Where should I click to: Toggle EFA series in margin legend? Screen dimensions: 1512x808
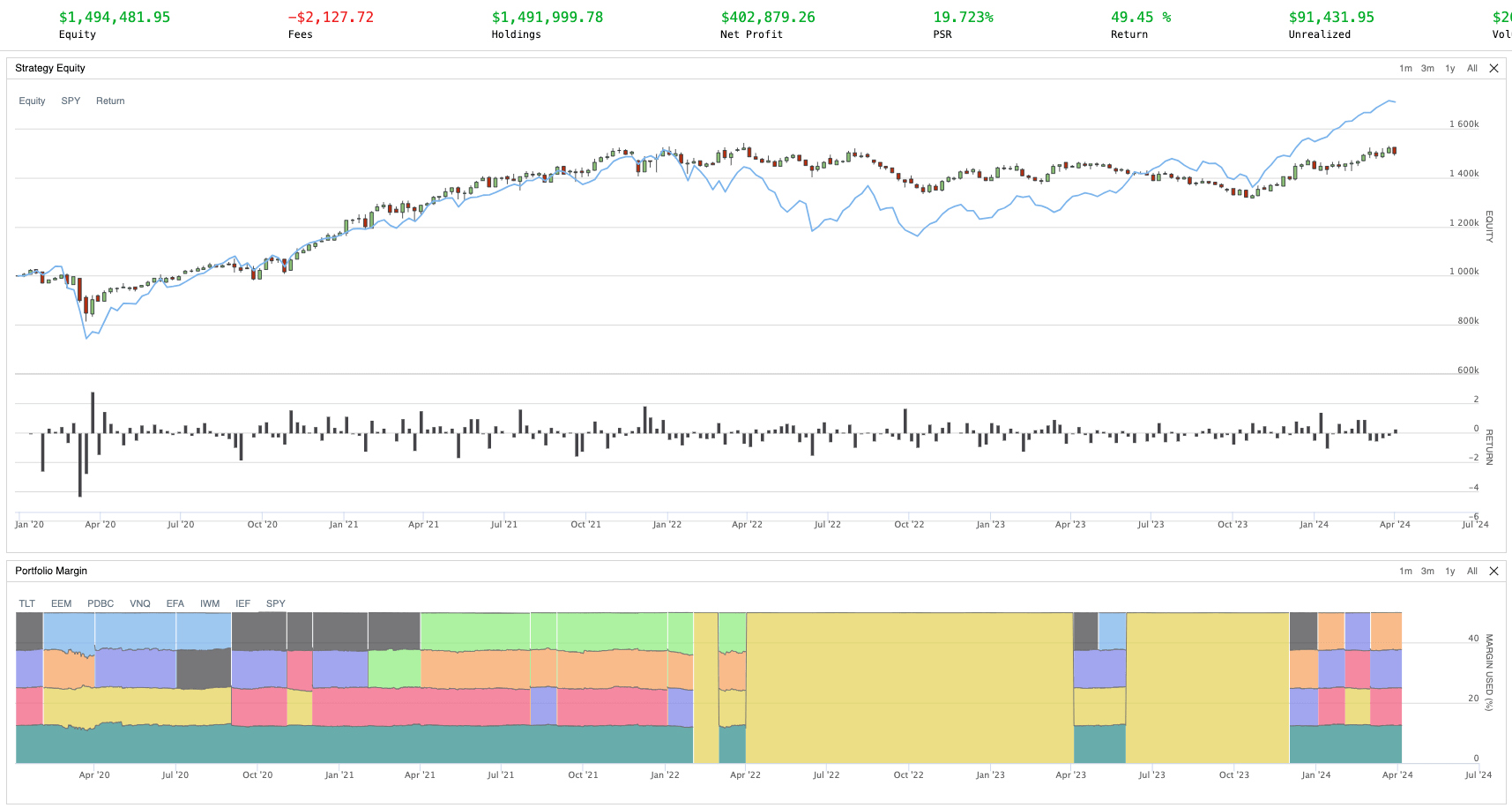point(175,604)
